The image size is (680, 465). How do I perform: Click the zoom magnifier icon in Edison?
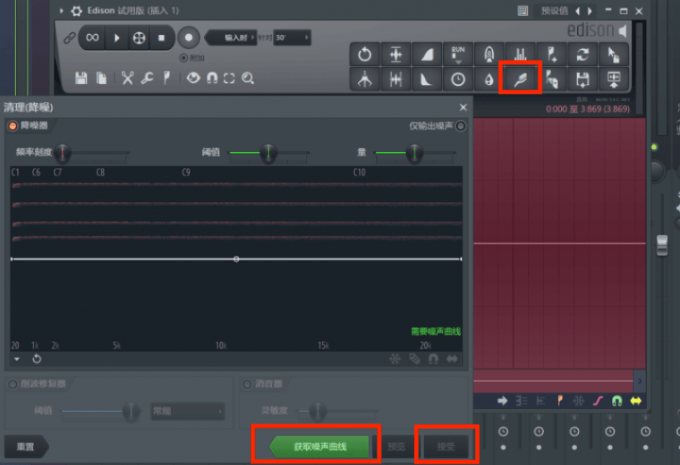point(247,78)
